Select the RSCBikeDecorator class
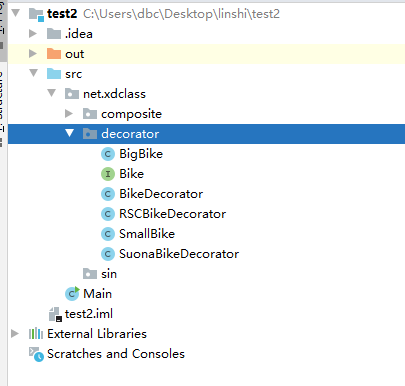 [x=172, y=214]
